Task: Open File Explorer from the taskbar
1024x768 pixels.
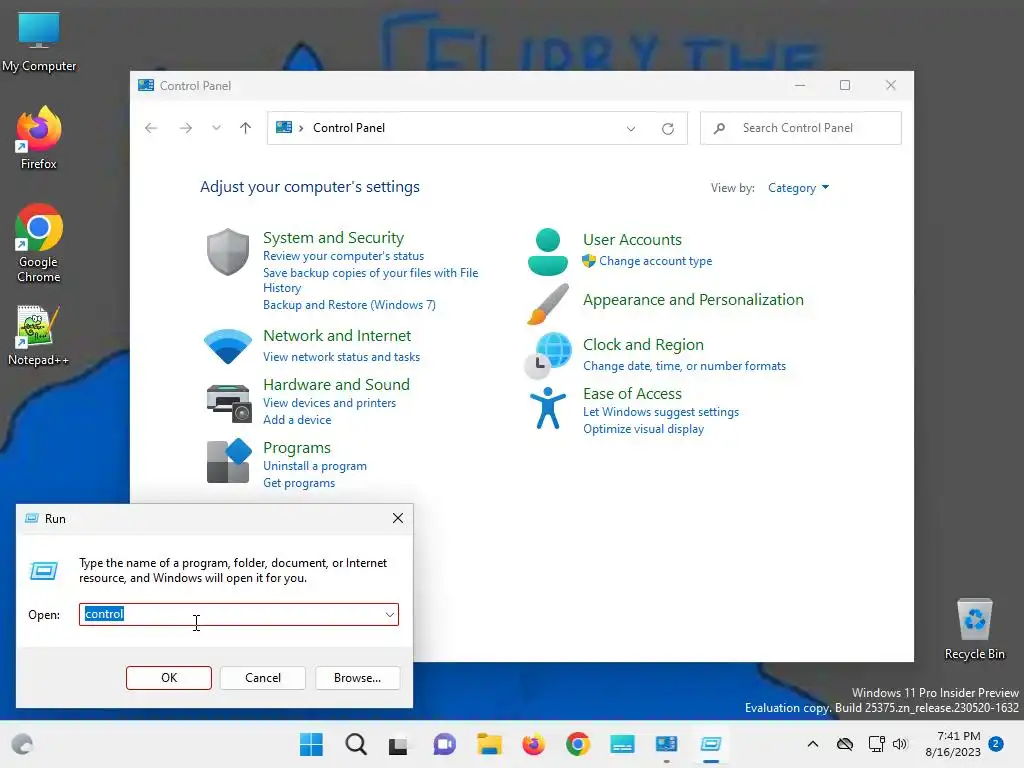Action: click(x=489, y=744)
